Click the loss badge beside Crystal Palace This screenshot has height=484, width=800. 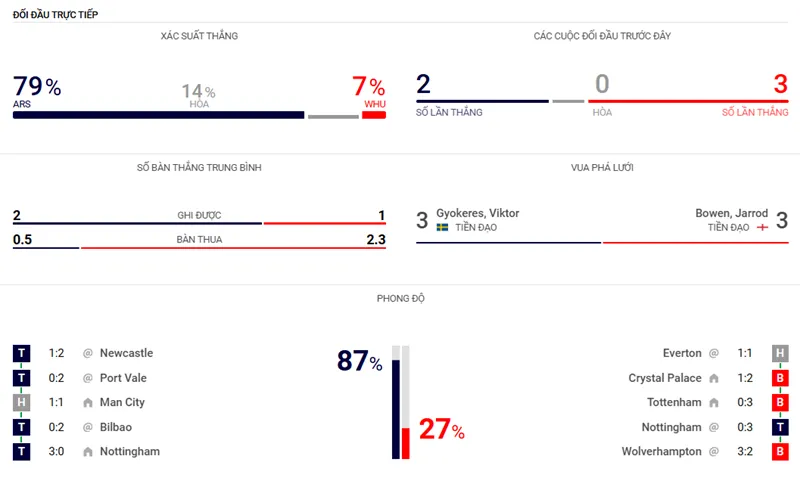point(779,378)
